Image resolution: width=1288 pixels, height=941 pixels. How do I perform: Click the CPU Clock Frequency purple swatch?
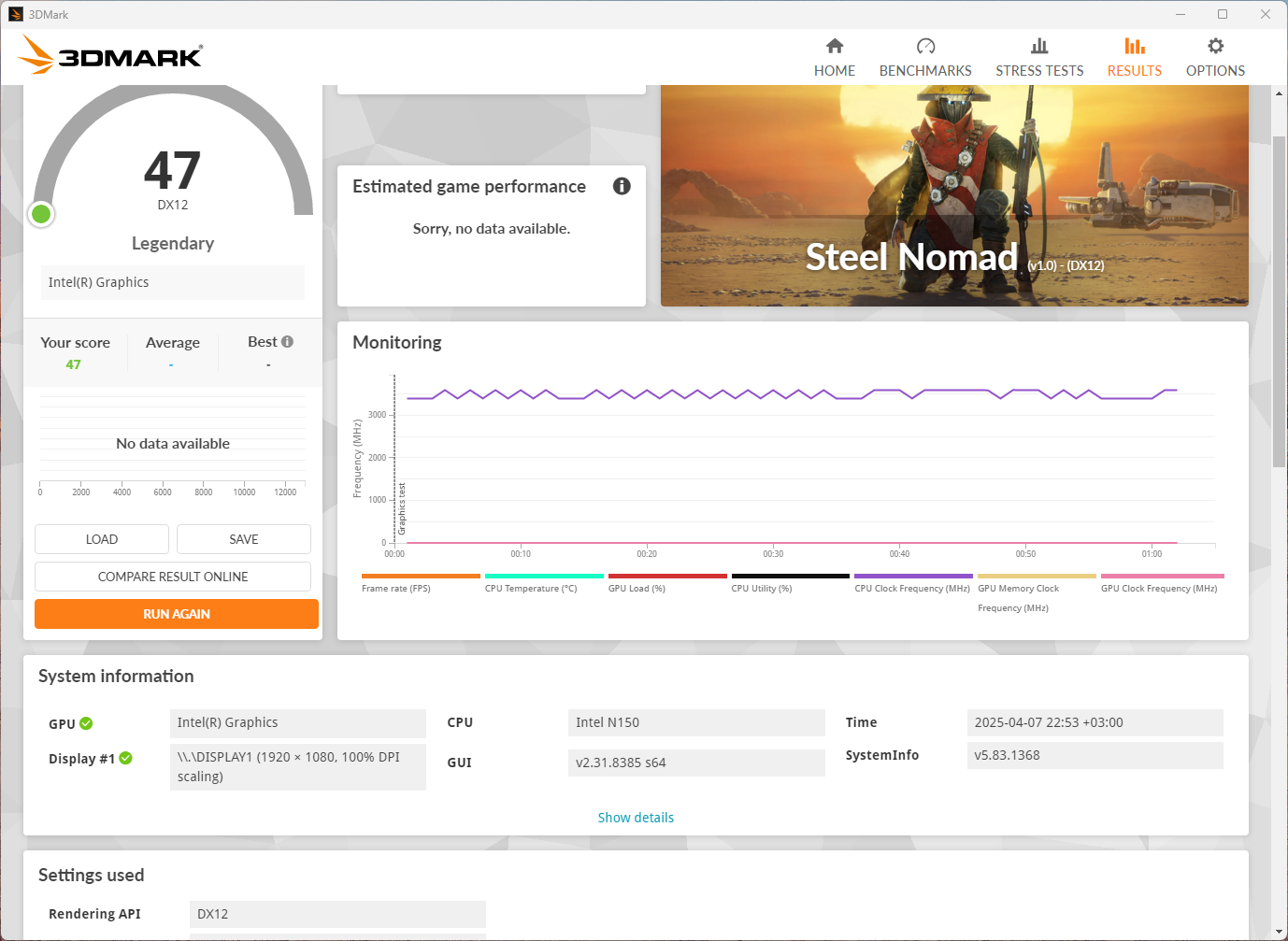tap(912, 577)
